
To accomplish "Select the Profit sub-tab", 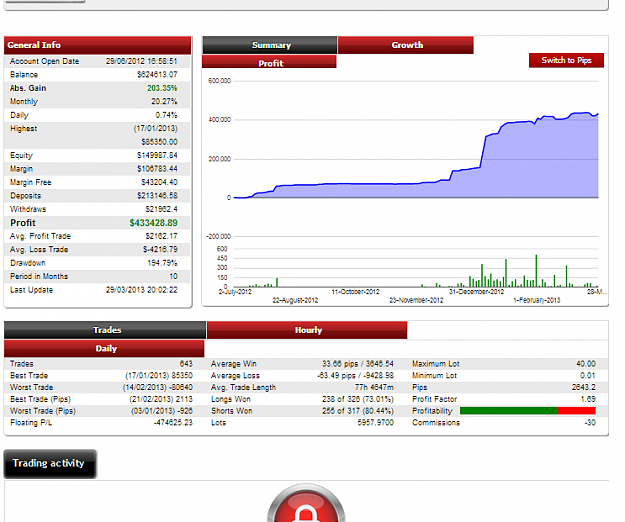I will pos(269,62).
